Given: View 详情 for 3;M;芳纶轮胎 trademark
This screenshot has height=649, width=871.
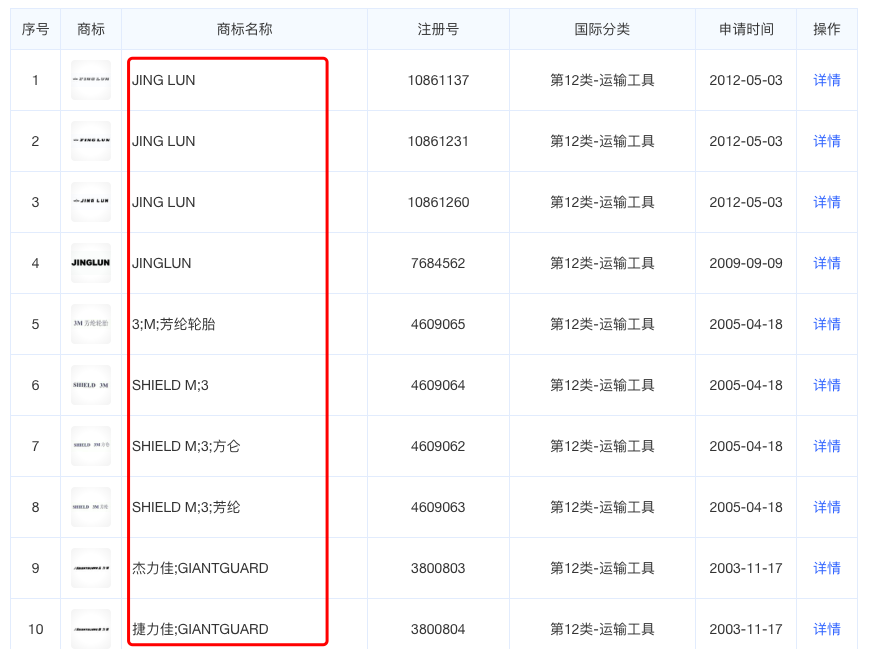Looking at the screenshot, I should pyautogui.click(x=827, y=324).
